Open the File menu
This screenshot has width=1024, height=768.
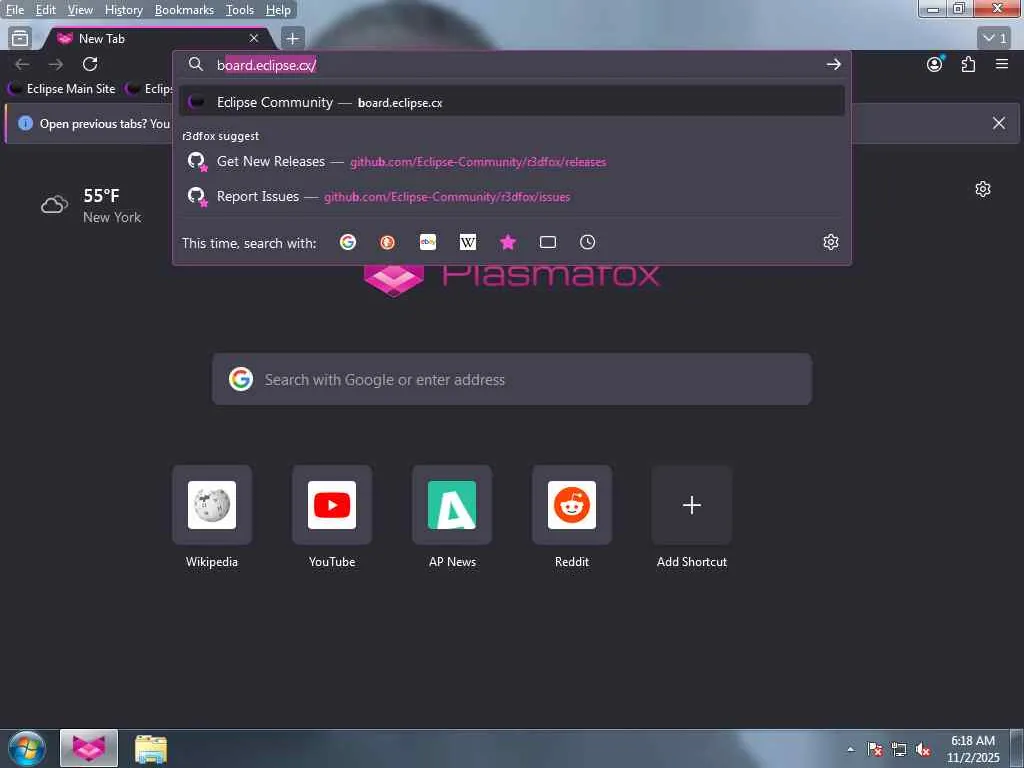[x=14, y=10]
